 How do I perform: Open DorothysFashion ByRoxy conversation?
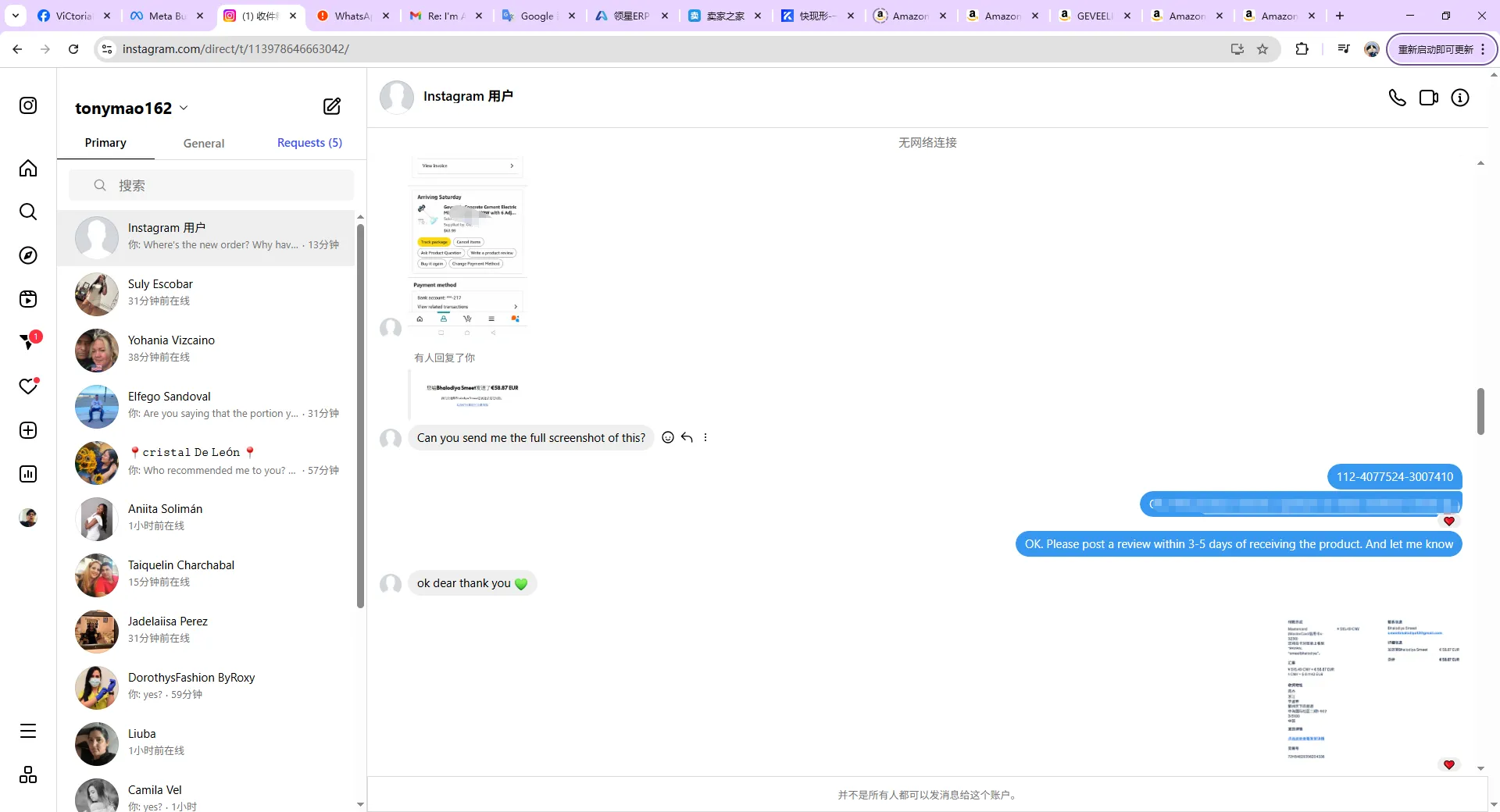click(x=206, y=687)
